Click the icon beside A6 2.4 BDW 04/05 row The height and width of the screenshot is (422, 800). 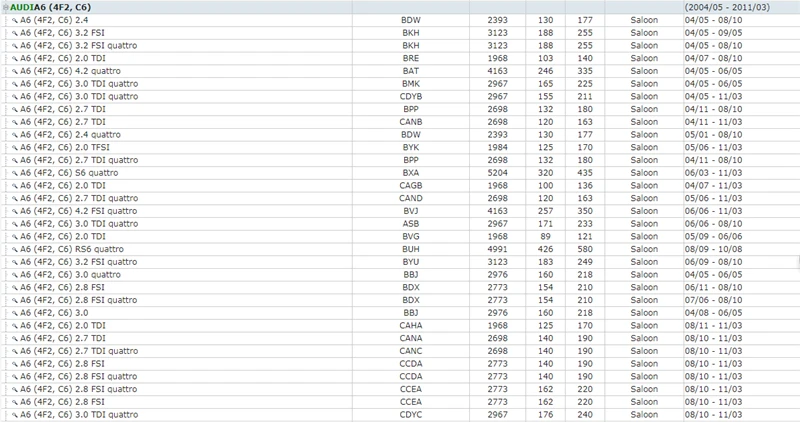point(15,20)
